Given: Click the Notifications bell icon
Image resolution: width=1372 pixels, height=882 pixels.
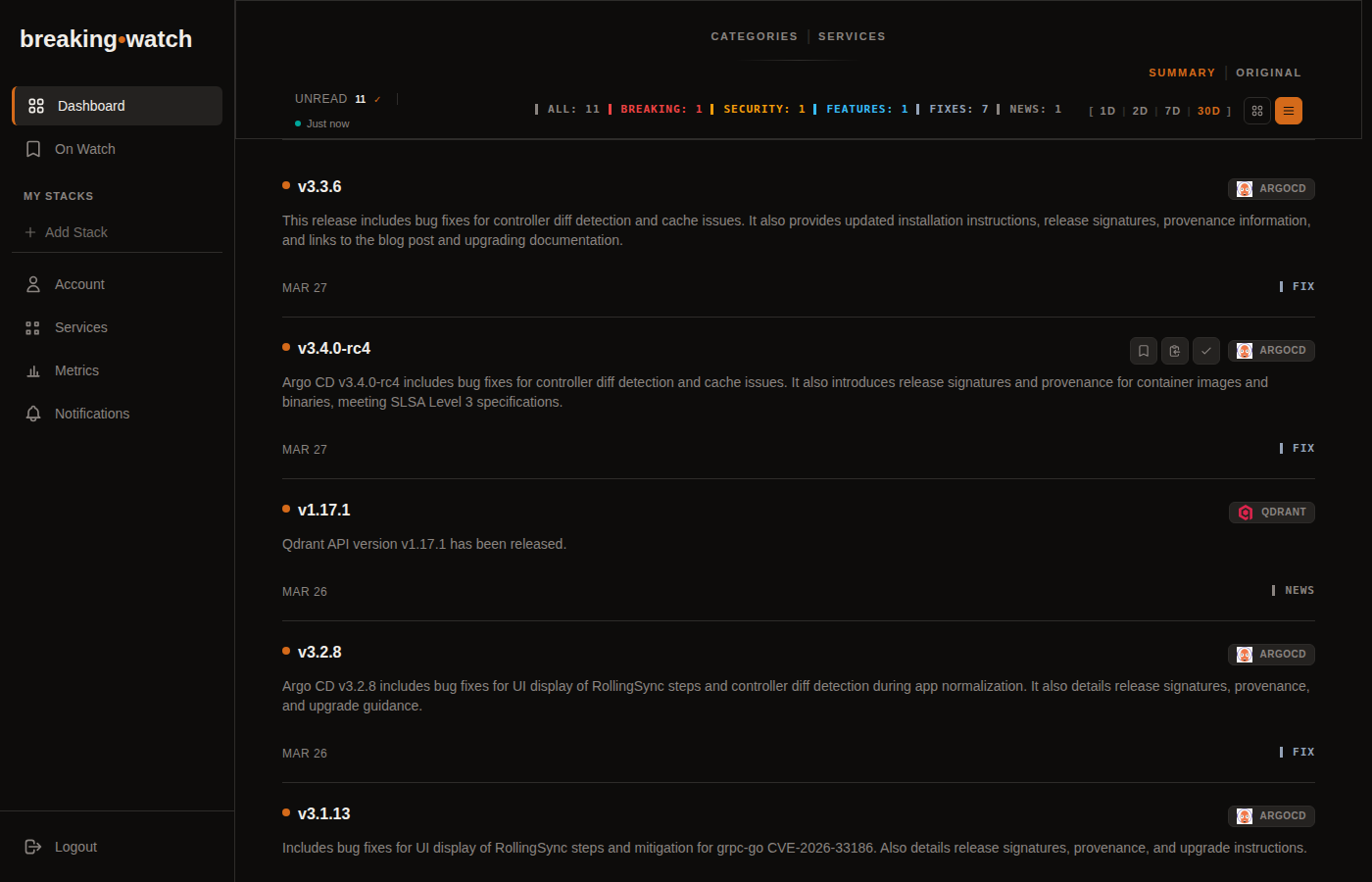Looking at the screenshot, I should pos(33,414).
